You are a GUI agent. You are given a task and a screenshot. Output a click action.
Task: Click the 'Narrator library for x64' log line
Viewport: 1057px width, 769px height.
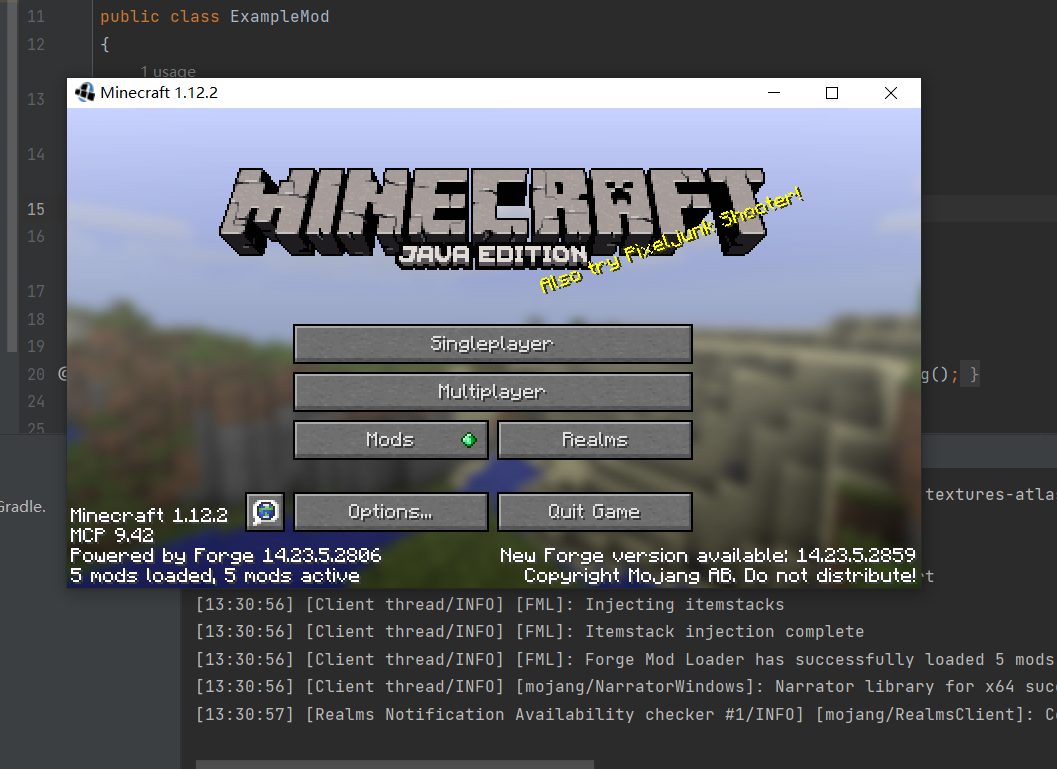click(x=626, y=687)
